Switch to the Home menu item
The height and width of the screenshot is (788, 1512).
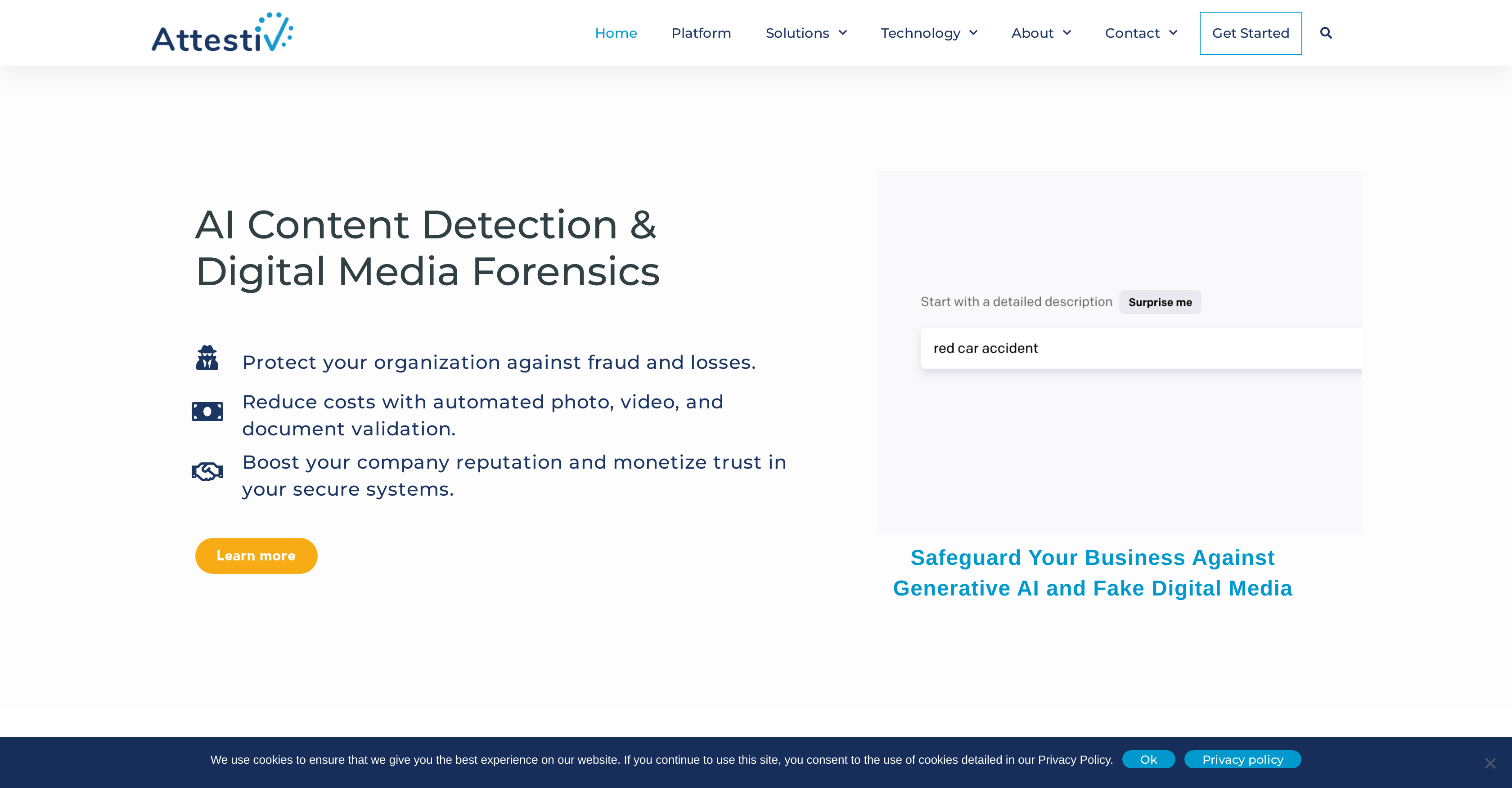pyautogui.click(x=616, y=33)
